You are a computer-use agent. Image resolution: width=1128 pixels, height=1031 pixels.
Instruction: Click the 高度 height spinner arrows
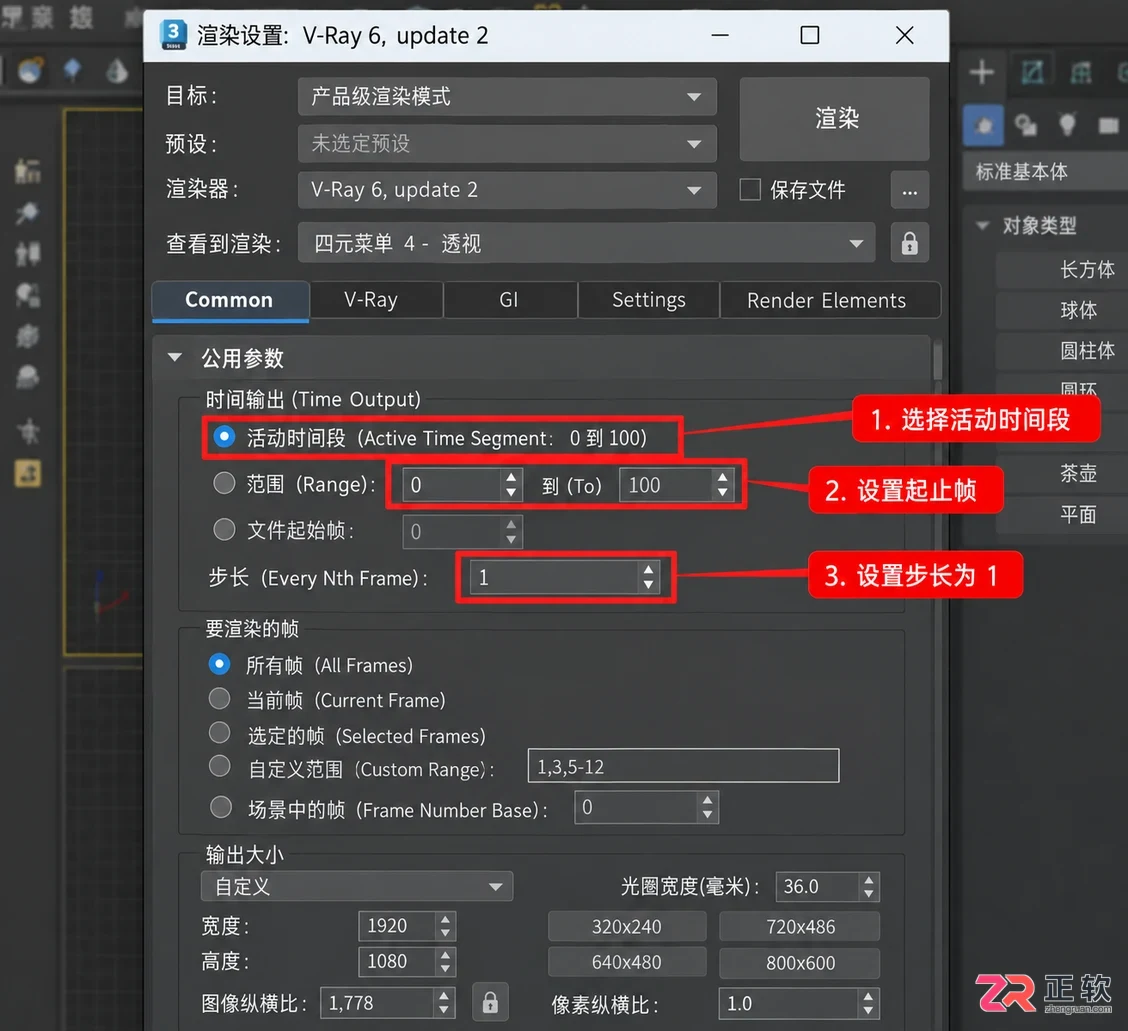[x=445, y=962]
